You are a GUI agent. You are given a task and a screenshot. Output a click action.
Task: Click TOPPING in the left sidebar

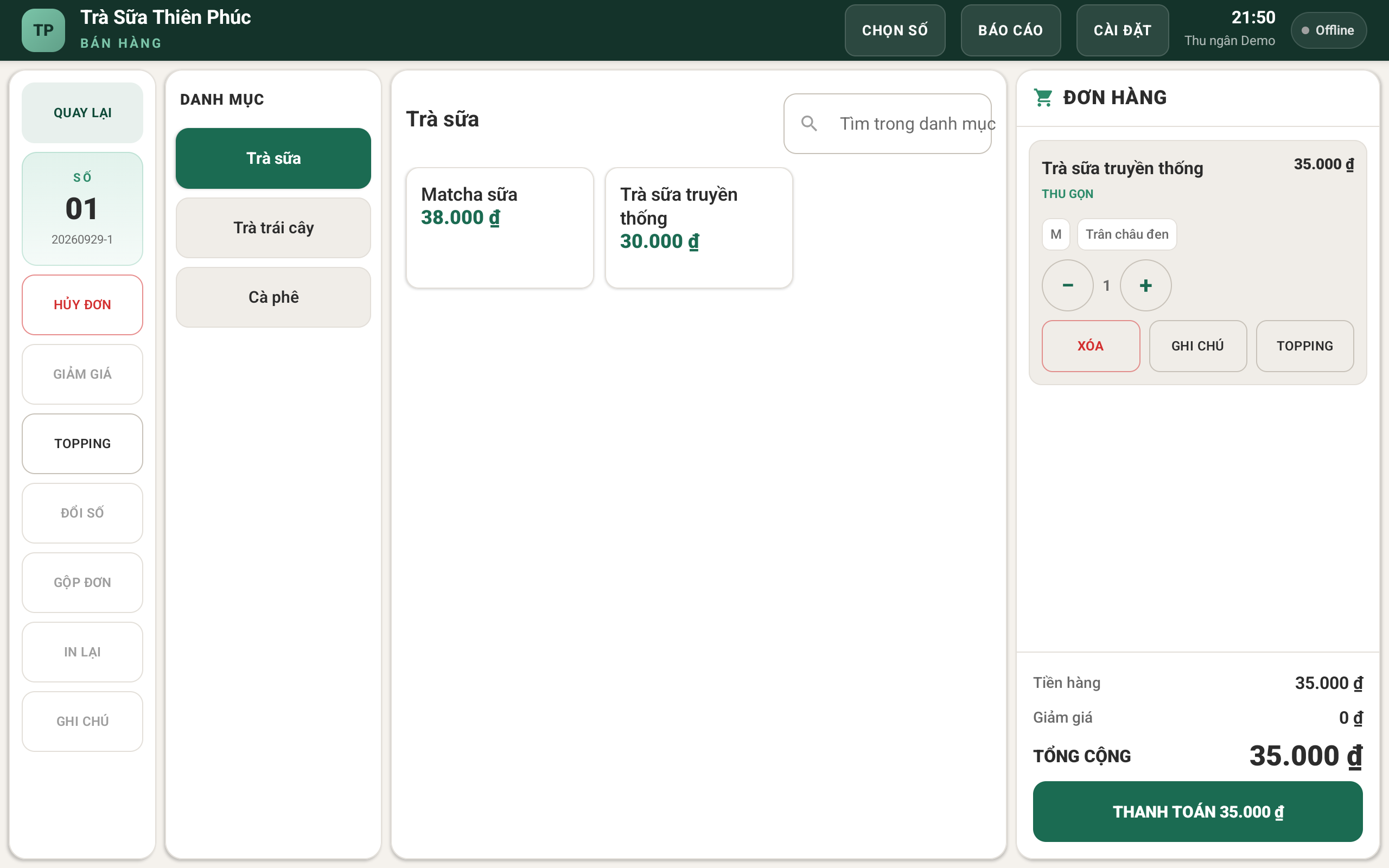coord(82,444)
